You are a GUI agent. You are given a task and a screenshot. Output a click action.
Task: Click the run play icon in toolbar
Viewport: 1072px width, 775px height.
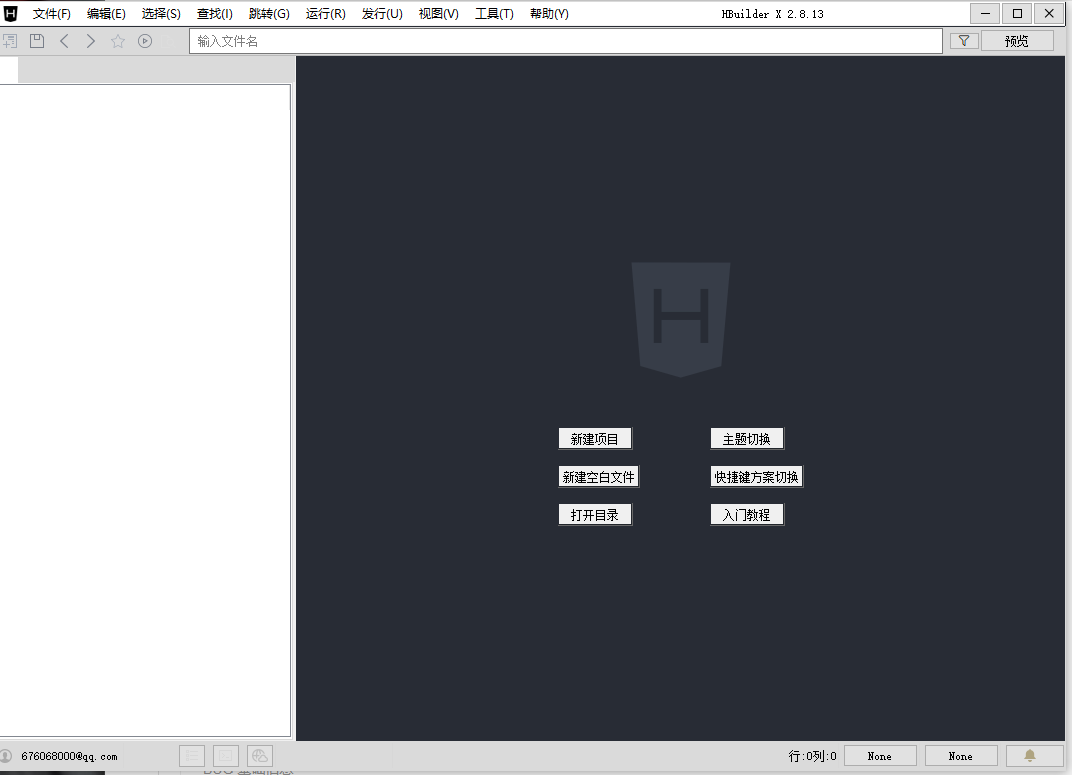[x=145, y=41]
